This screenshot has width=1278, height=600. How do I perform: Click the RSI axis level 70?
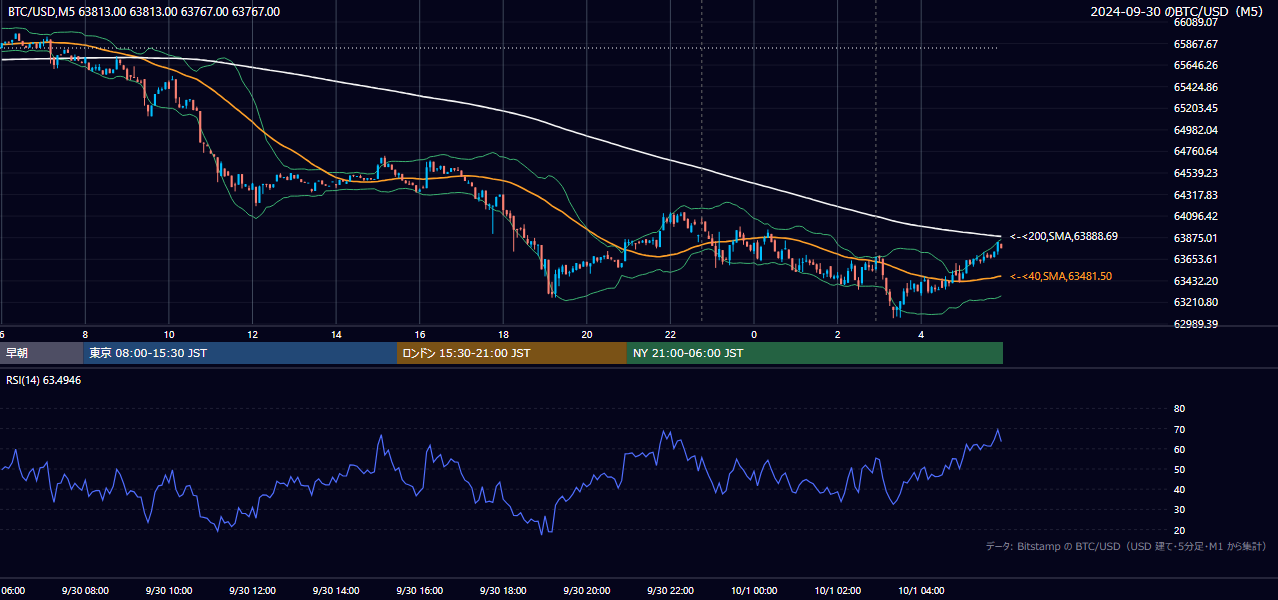(x=1179, y=430)
